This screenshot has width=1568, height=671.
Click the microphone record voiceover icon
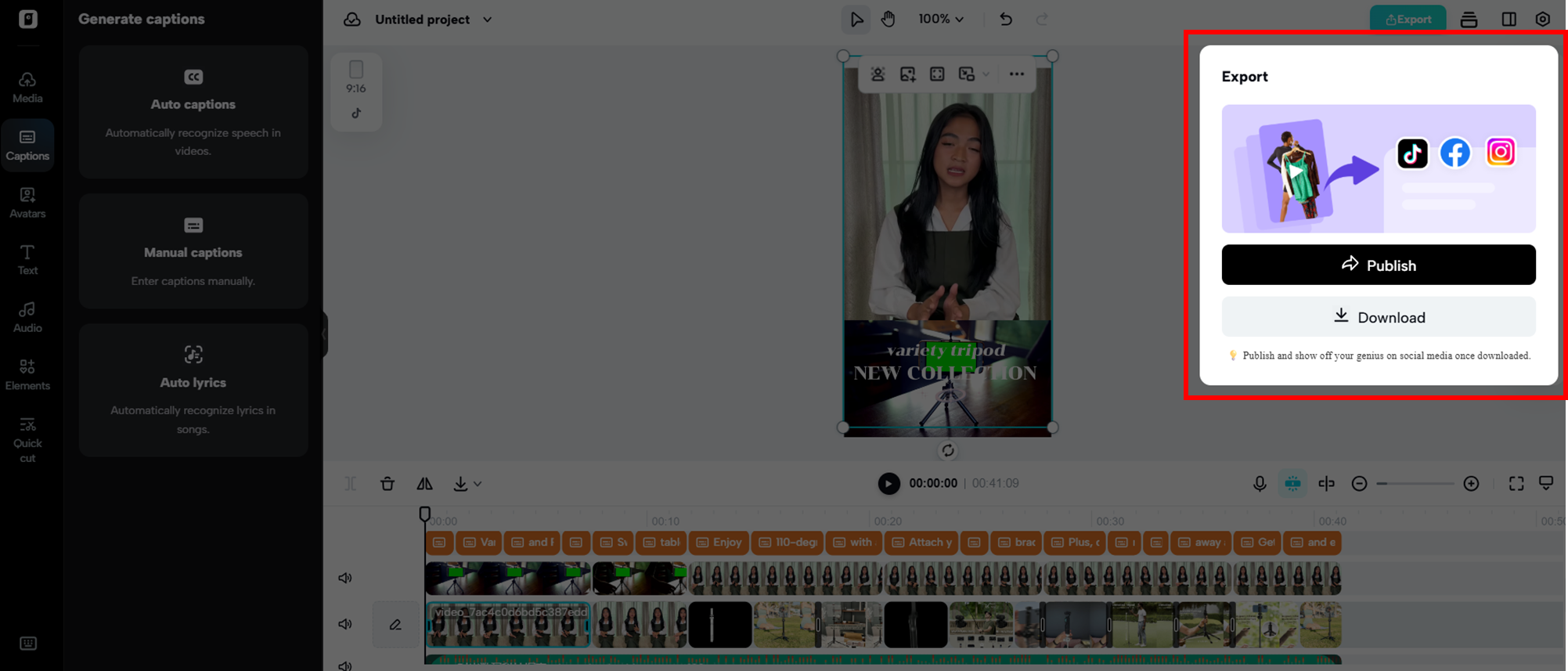(1259, 484)
